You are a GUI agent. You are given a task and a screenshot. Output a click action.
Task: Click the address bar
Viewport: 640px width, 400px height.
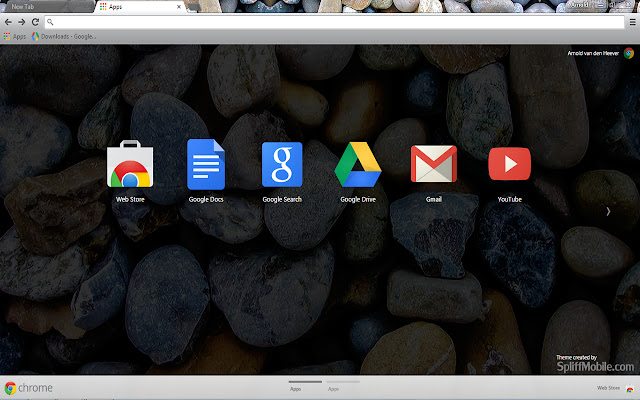[334, 22]
